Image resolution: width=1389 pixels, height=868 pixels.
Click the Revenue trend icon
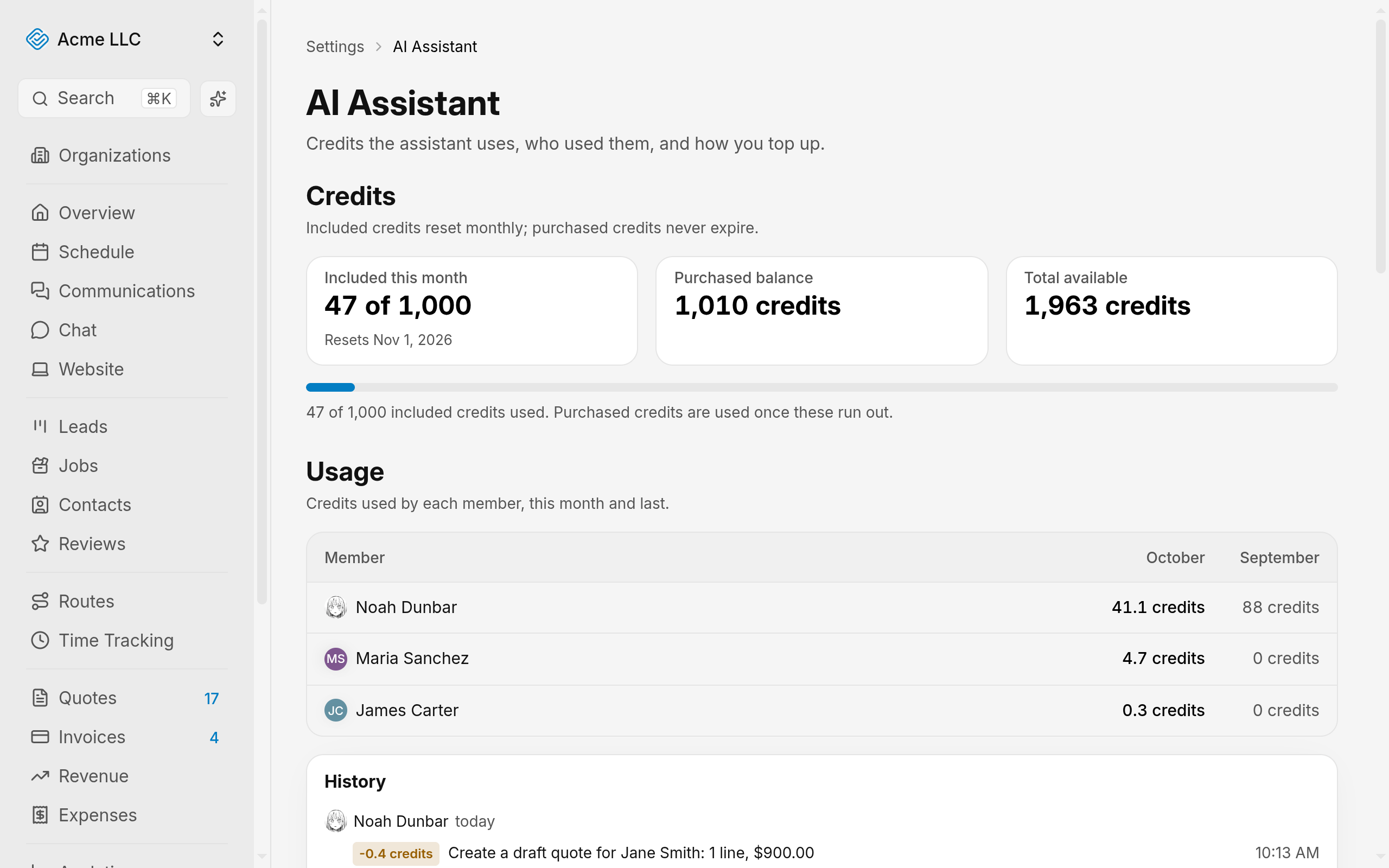(40, 776)
